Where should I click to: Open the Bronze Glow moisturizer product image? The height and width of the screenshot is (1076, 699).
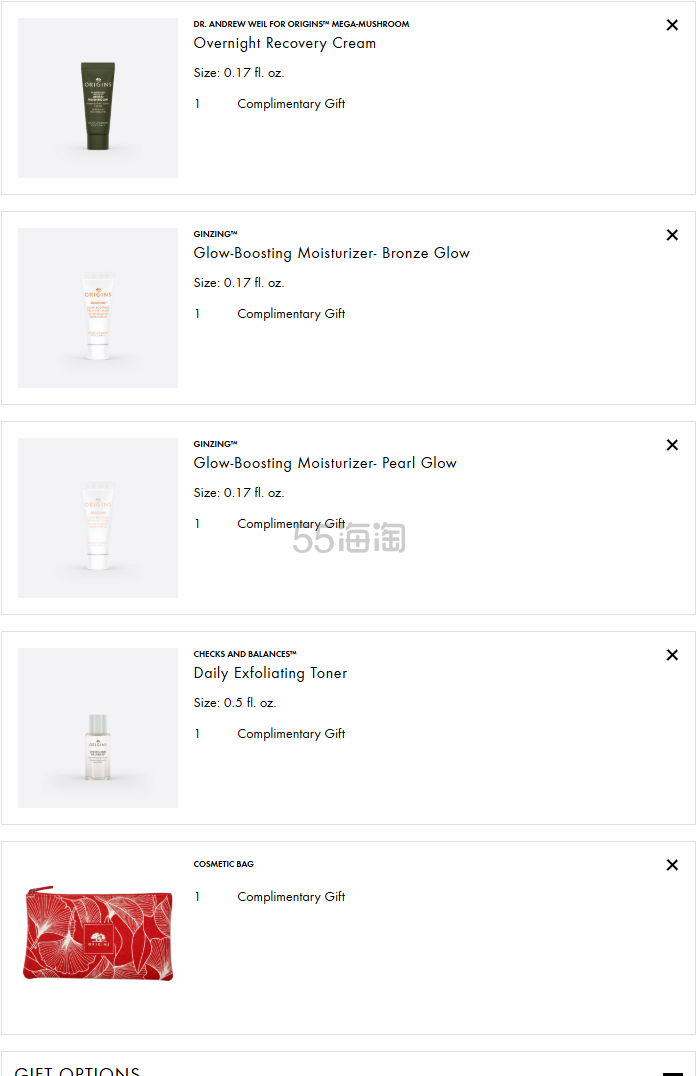point(97,308)
